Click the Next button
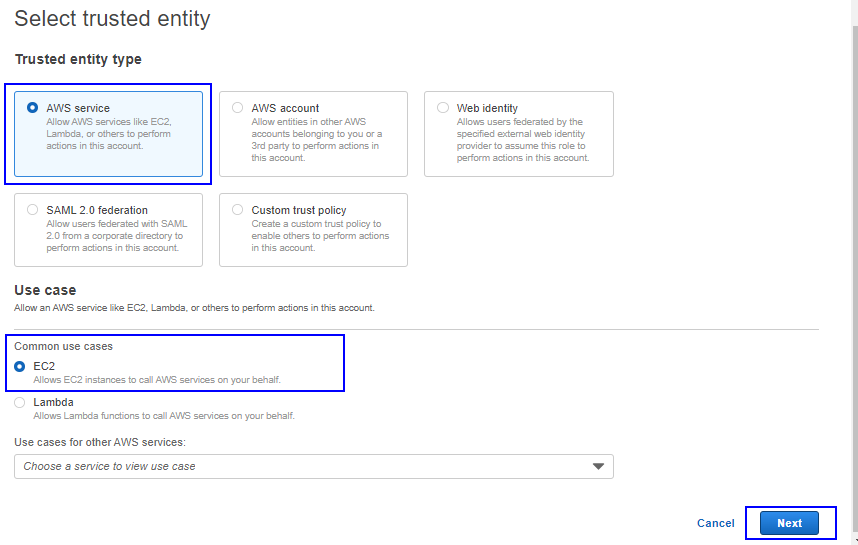 (789, 523)
